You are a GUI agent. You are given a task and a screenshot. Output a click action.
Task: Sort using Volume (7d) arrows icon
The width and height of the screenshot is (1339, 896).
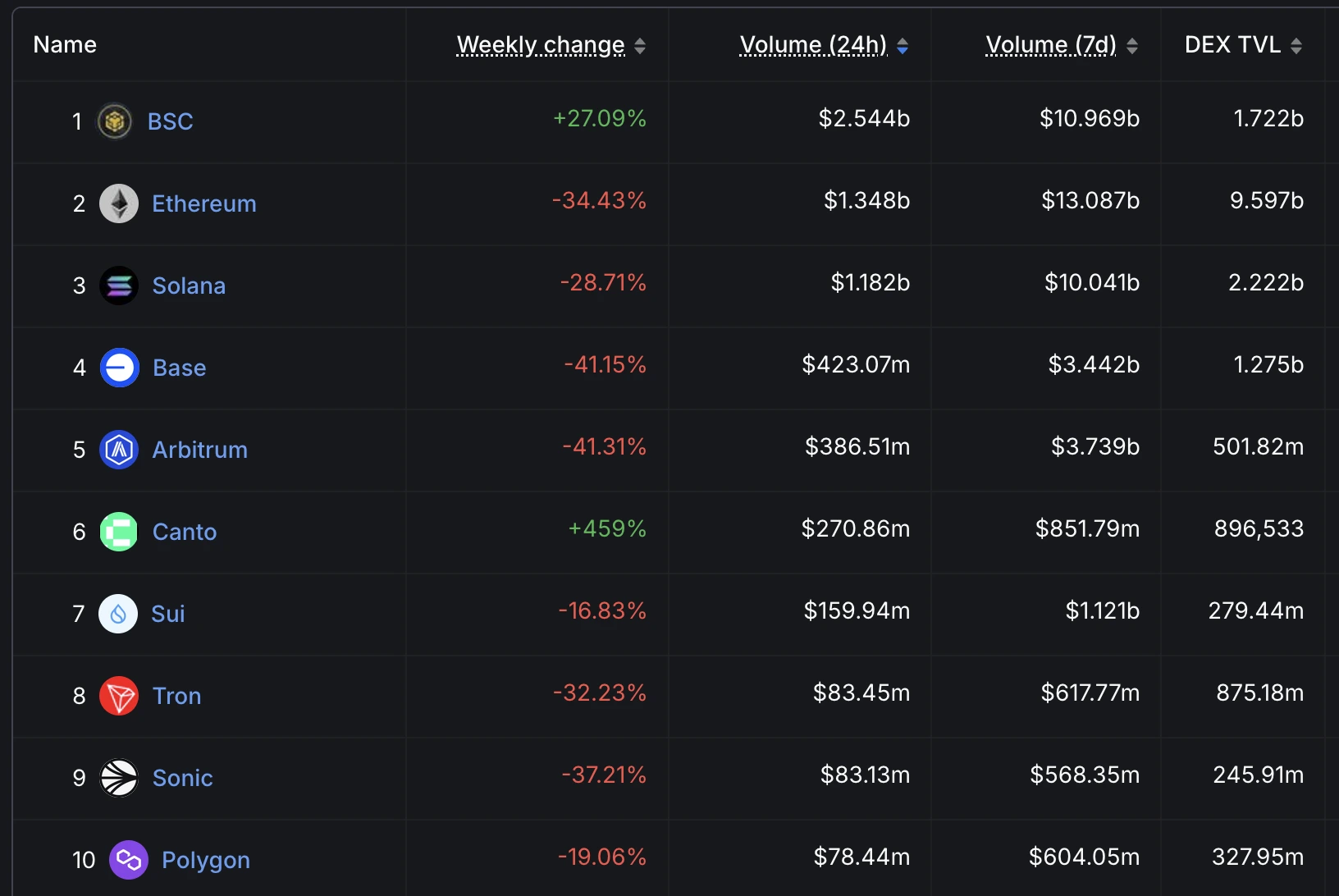point(1132,46)
